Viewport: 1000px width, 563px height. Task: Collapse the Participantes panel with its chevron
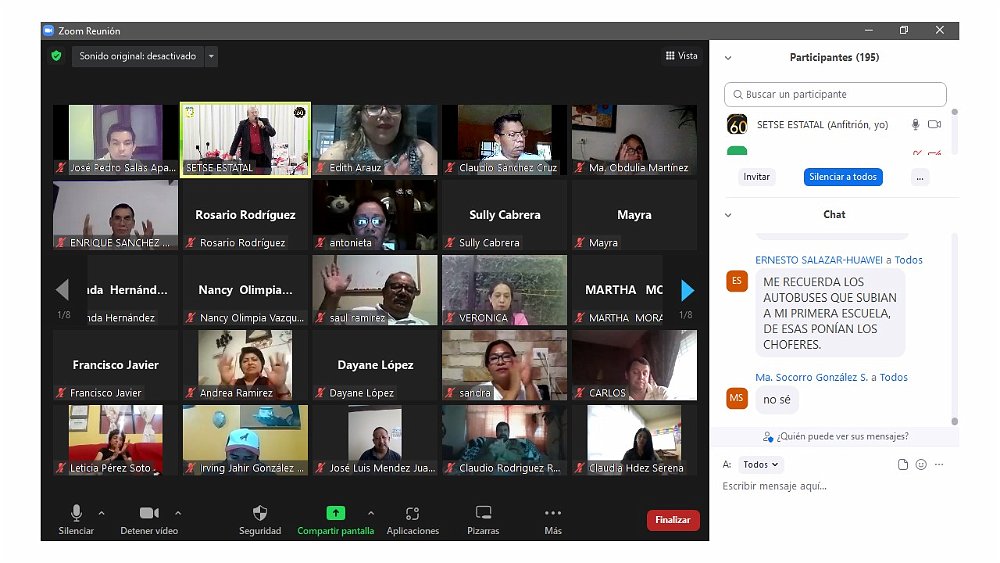pos(728,58)
